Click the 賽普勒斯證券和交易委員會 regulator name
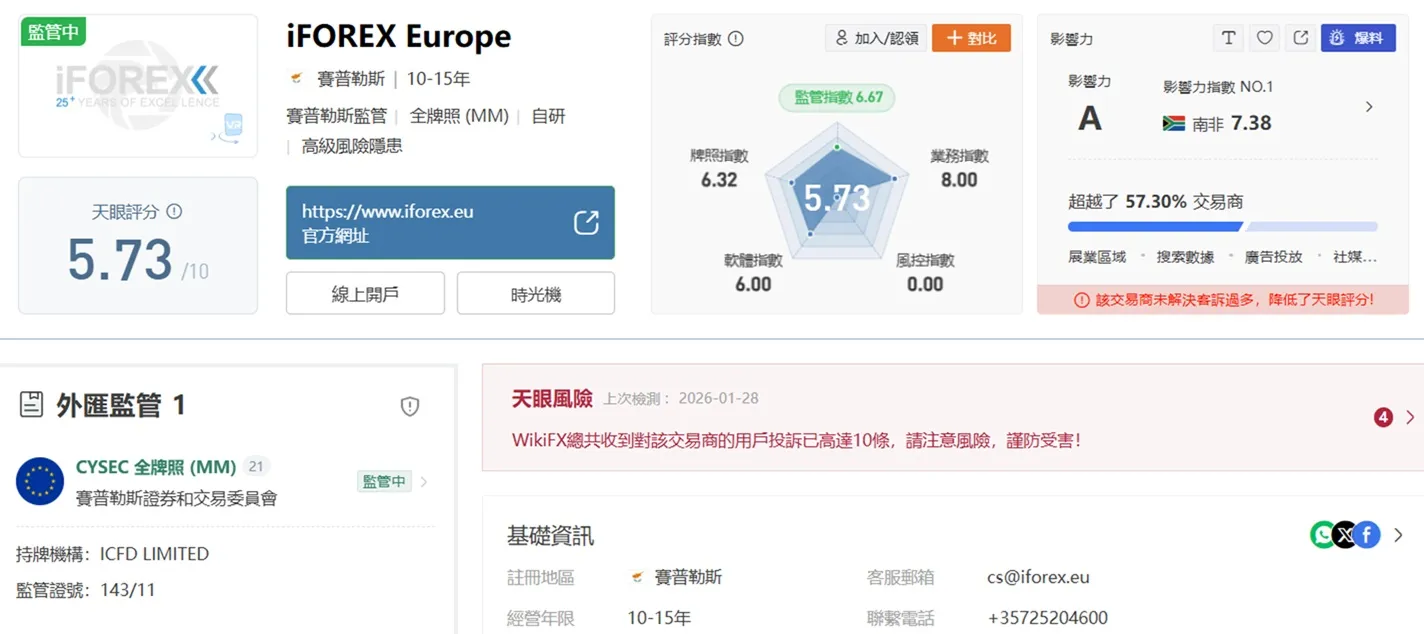This screenshot has width=1424, height=634. point(176,497)
